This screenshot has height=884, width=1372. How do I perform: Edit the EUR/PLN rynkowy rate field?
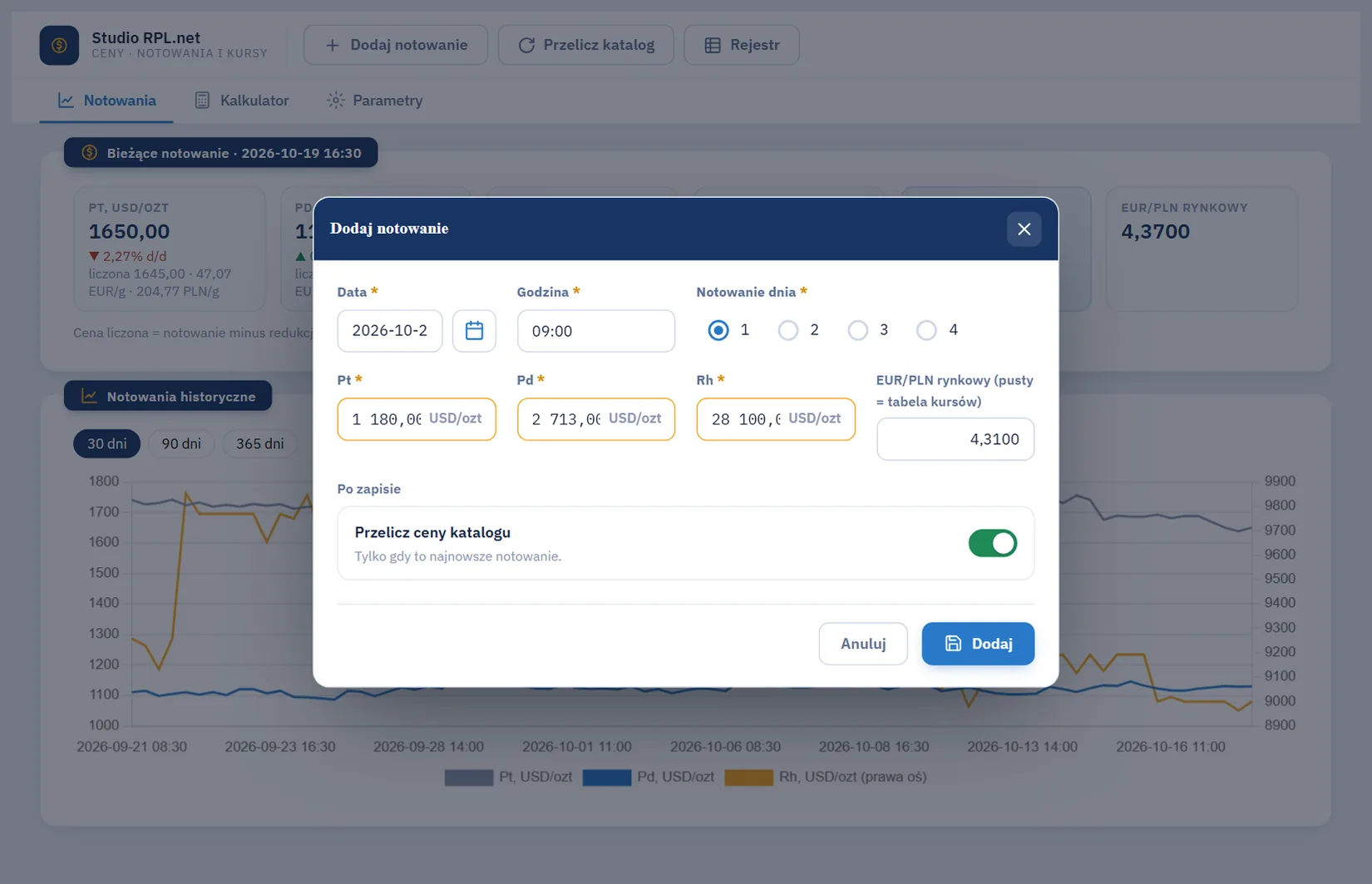click(x=955, y=439)
